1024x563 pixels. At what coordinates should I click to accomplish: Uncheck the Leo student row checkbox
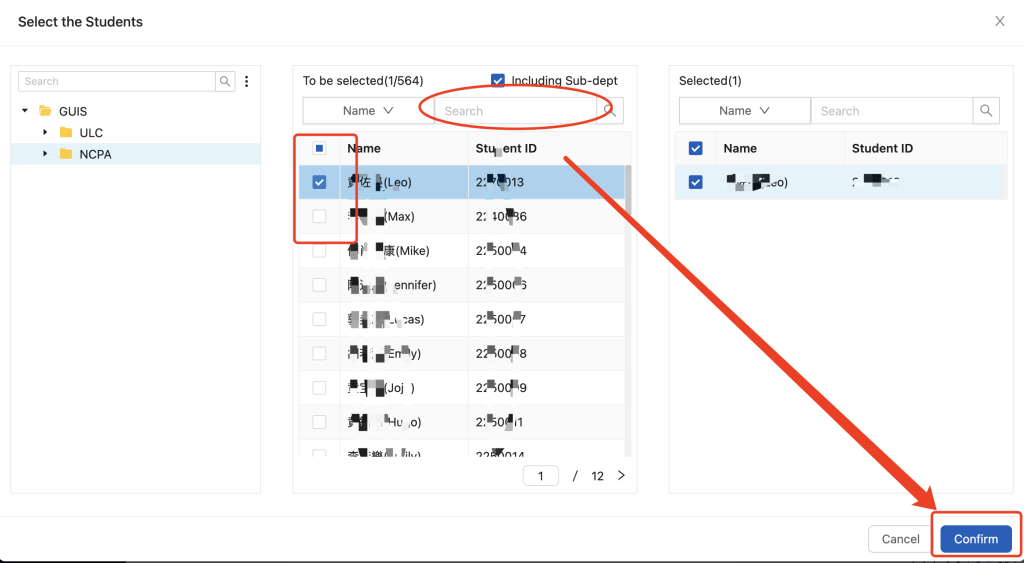[319, 182]
